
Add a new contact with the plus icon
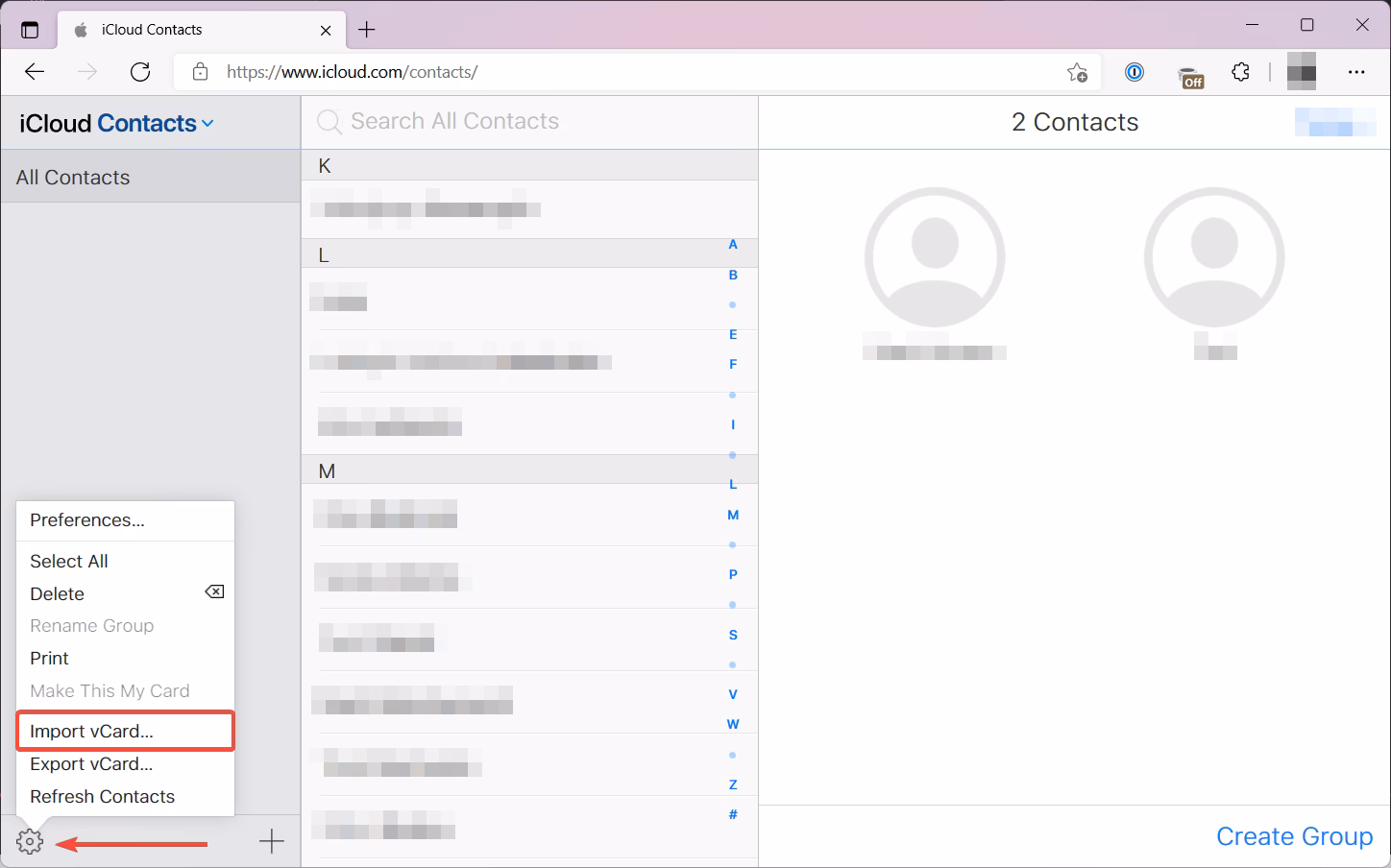click(x=271, y=840)
